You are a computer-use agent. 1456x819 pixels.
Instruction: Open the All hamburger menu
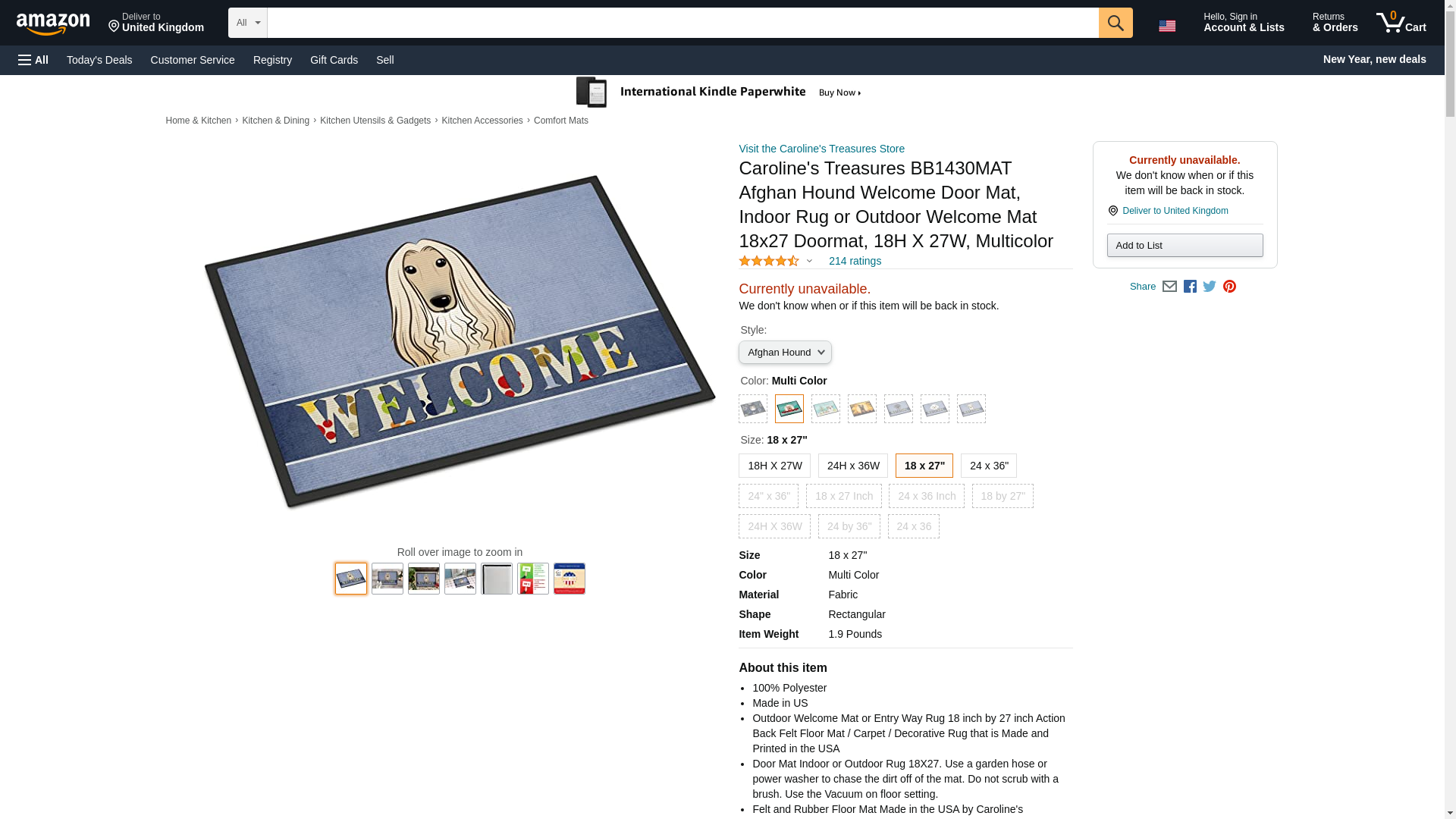pyautogui.click(x=33, y=60)
